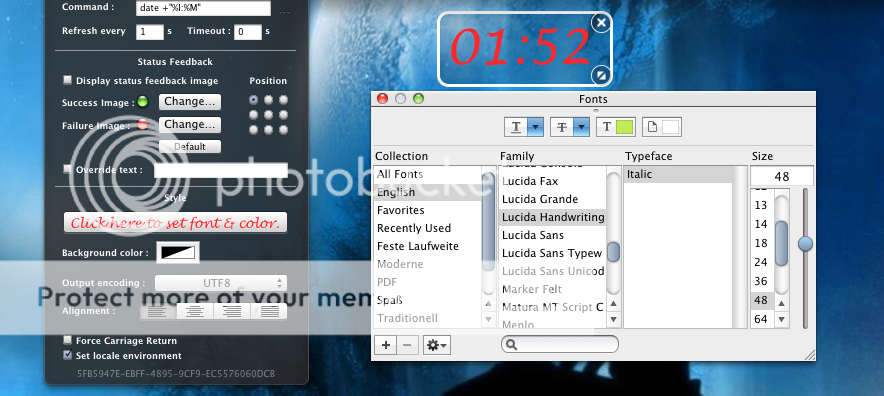
Task: Close the 01:52 clock widget
Action: 601,23
